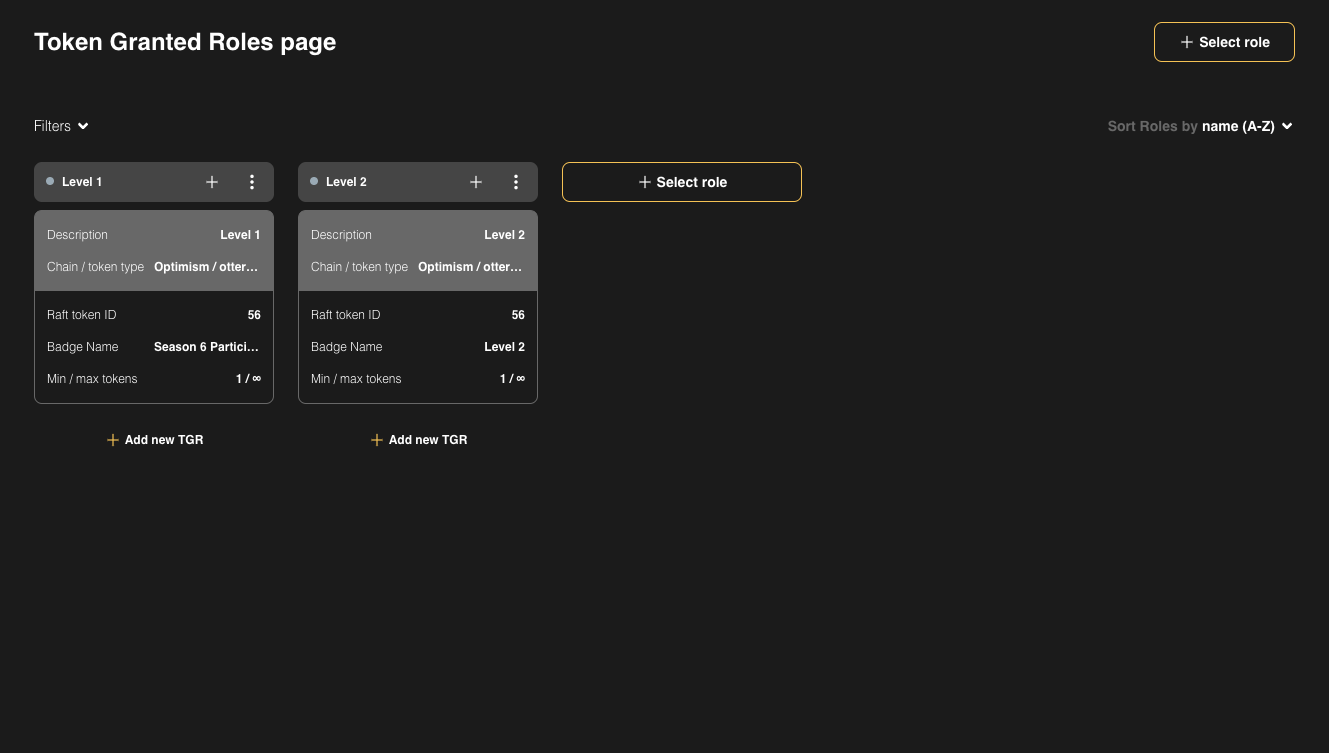Screen dimensions: 1329x753
Task: Click the status dot beside Level 1
Action: point(50,182)
